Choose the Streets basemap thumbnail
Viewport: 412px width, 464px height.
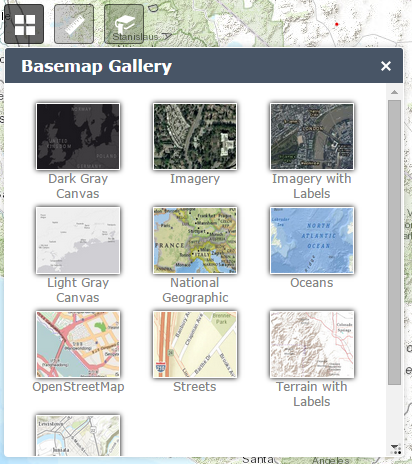click(195, 344)
